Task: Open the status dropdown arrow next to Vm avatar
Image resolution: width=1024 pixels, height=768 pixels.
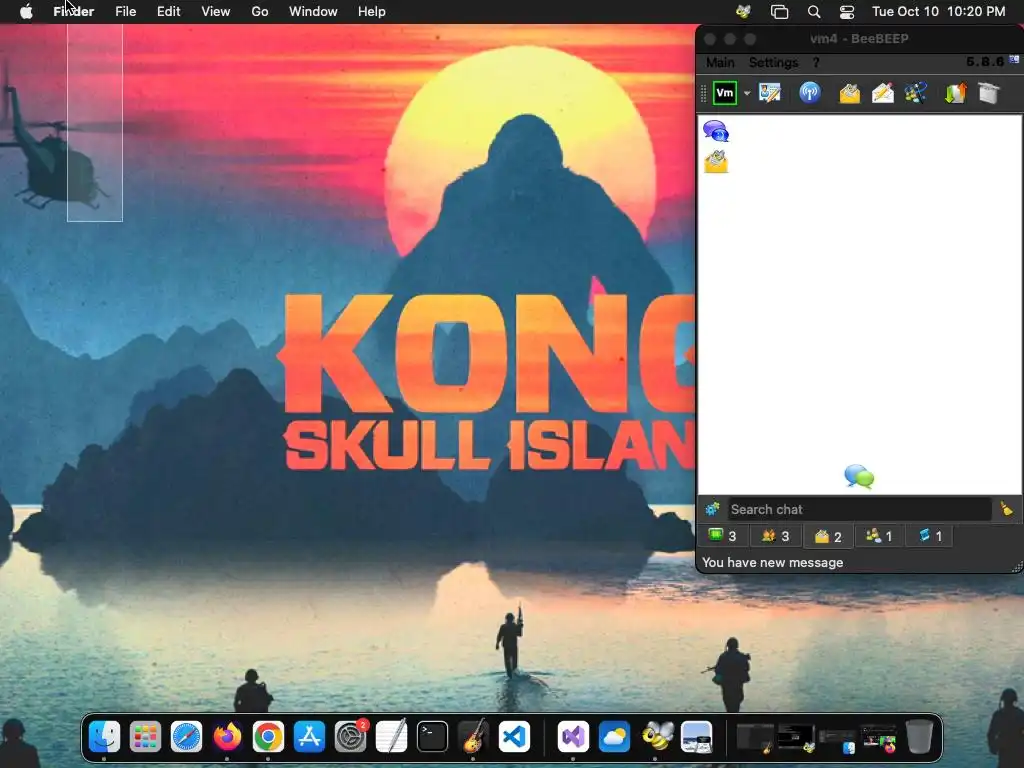Action: click(x=747, y=93)
